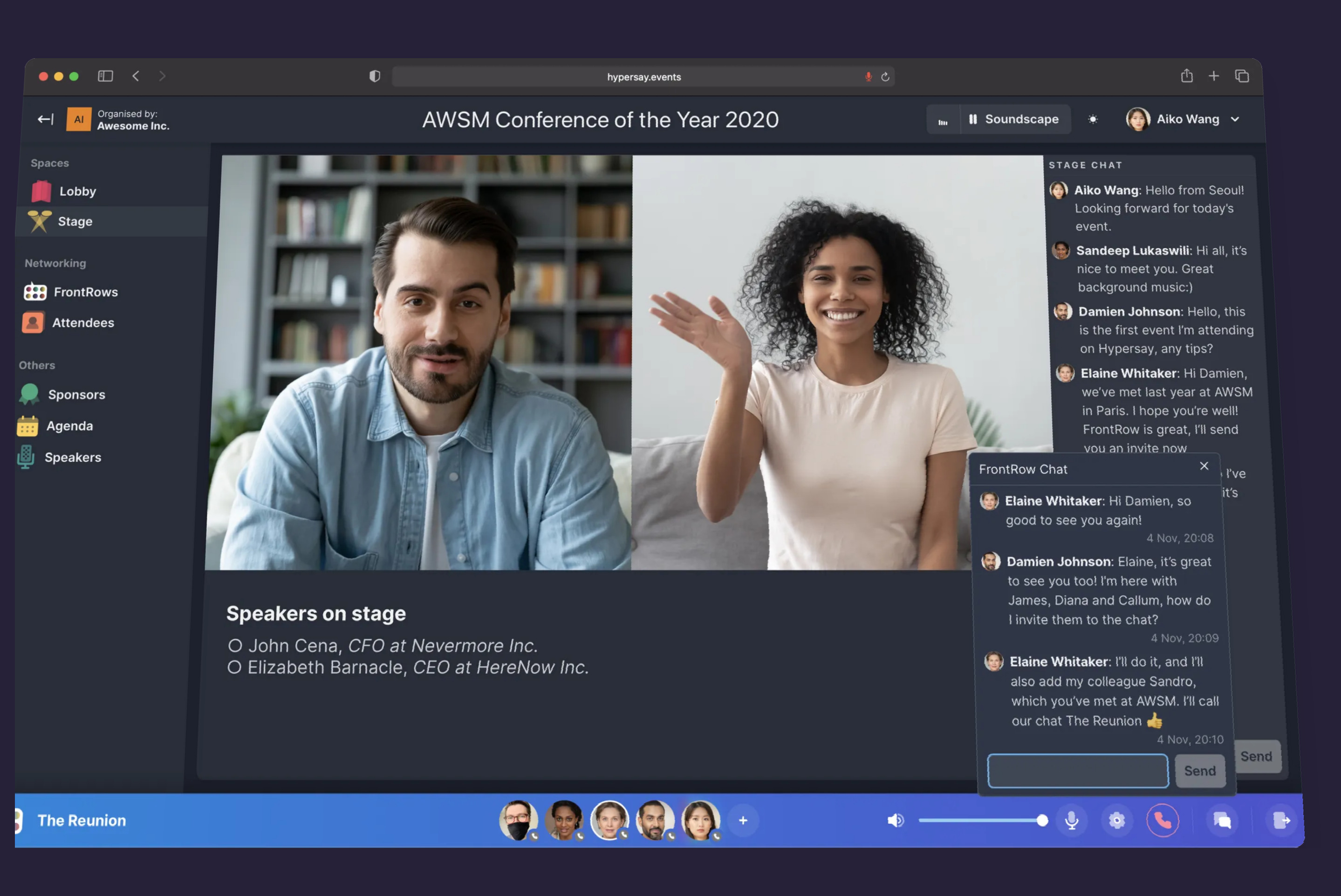Go back with the browser back arrow
The height and width of the screenshot is (896, 1341).
(136, 76)
